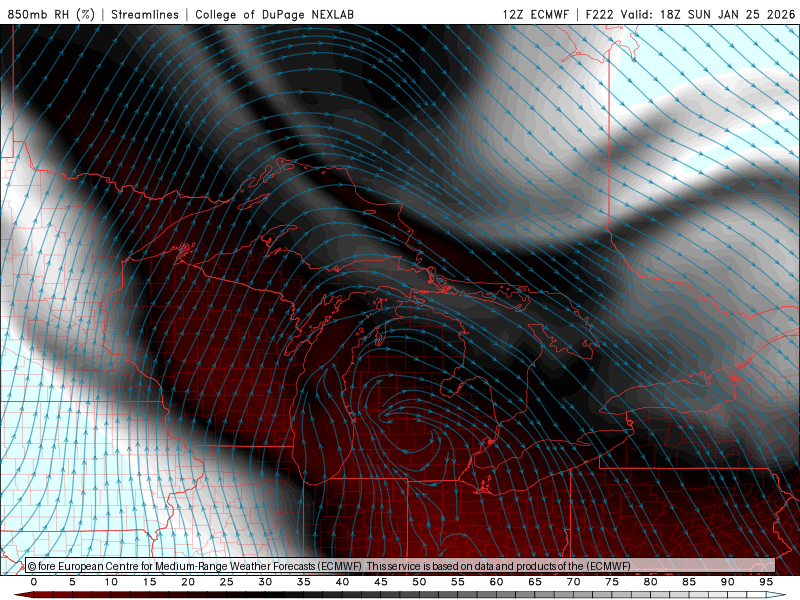The image size is (800, 600).
Task: Select the "90" scale tick label
Action: (728, 582)
